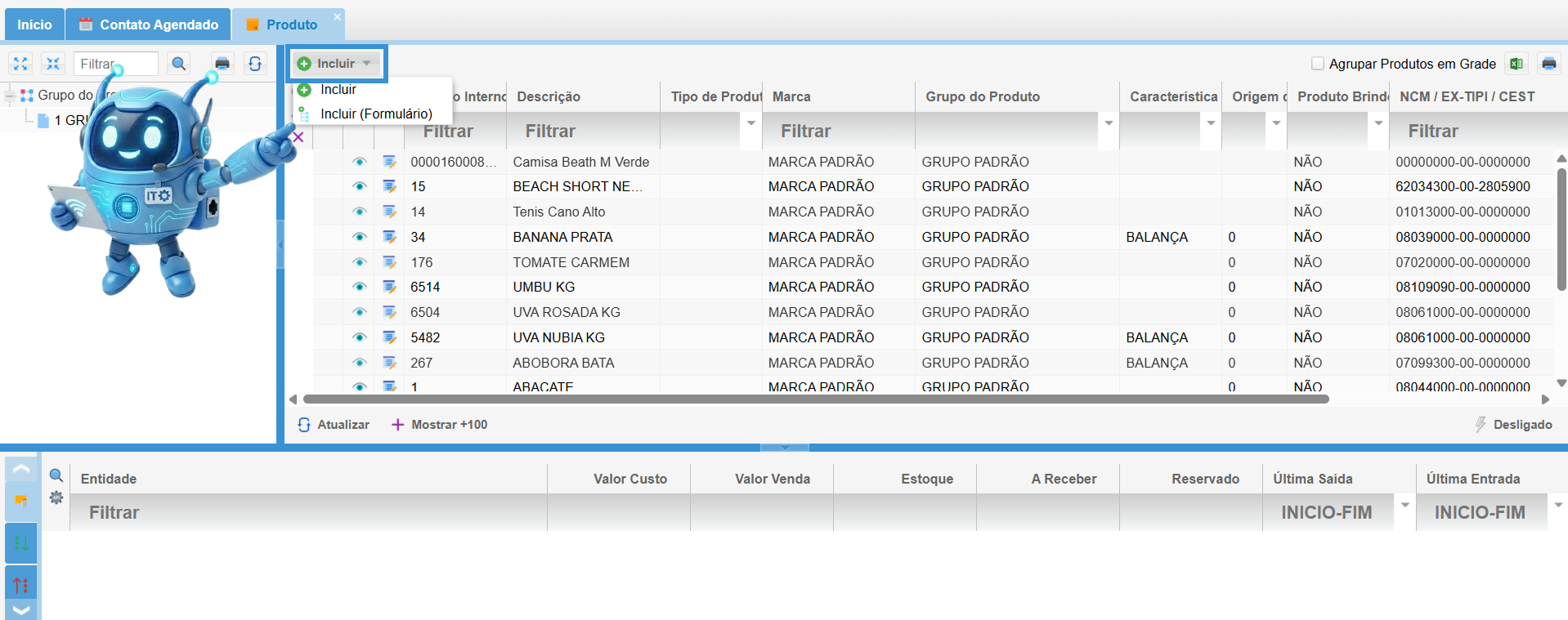Click the refresh icon in tree toolbar

pyautogui.click(x=255, y=64)
